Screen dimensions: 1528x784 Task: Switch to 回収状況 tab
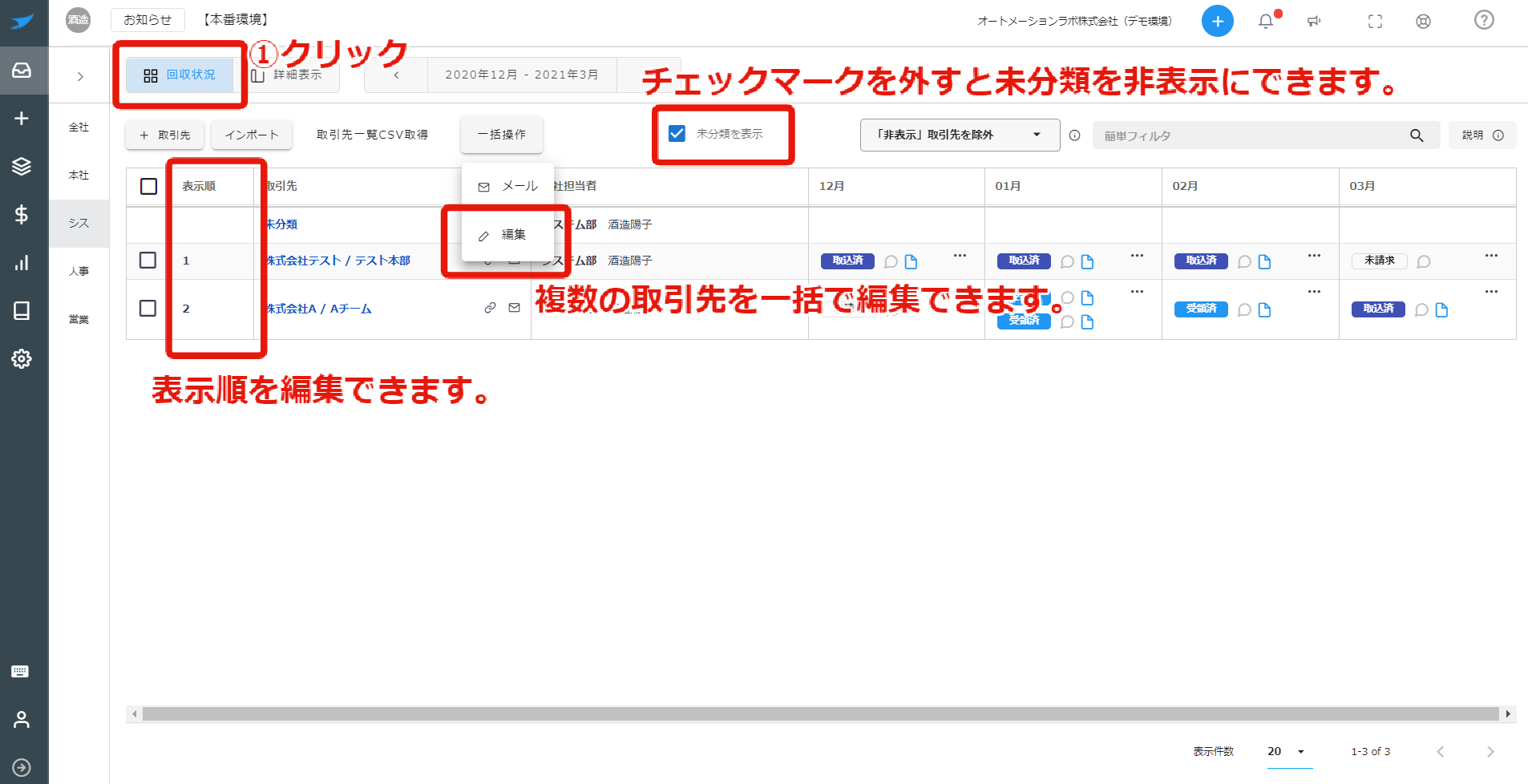coord(180,75)
